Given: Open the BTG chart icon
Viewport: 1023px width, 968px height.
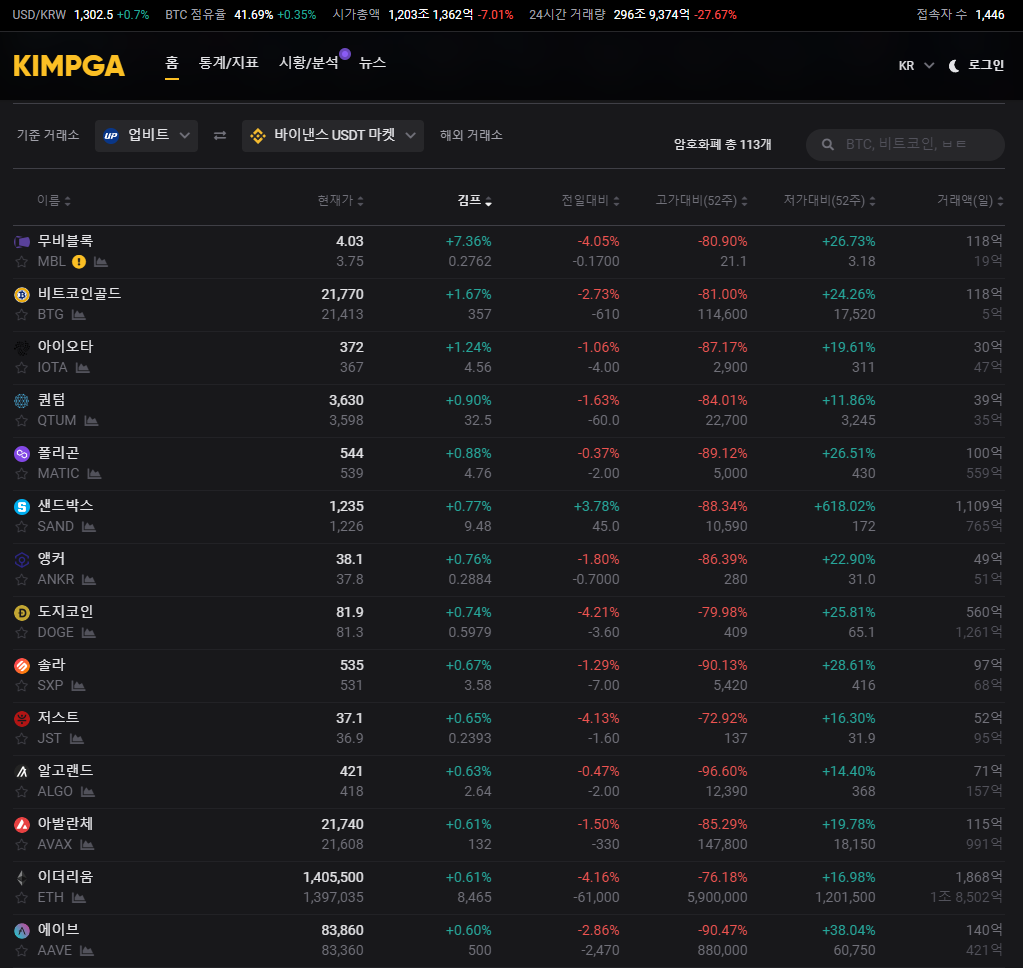Looking at the screenshot, I should click(78, 314).
